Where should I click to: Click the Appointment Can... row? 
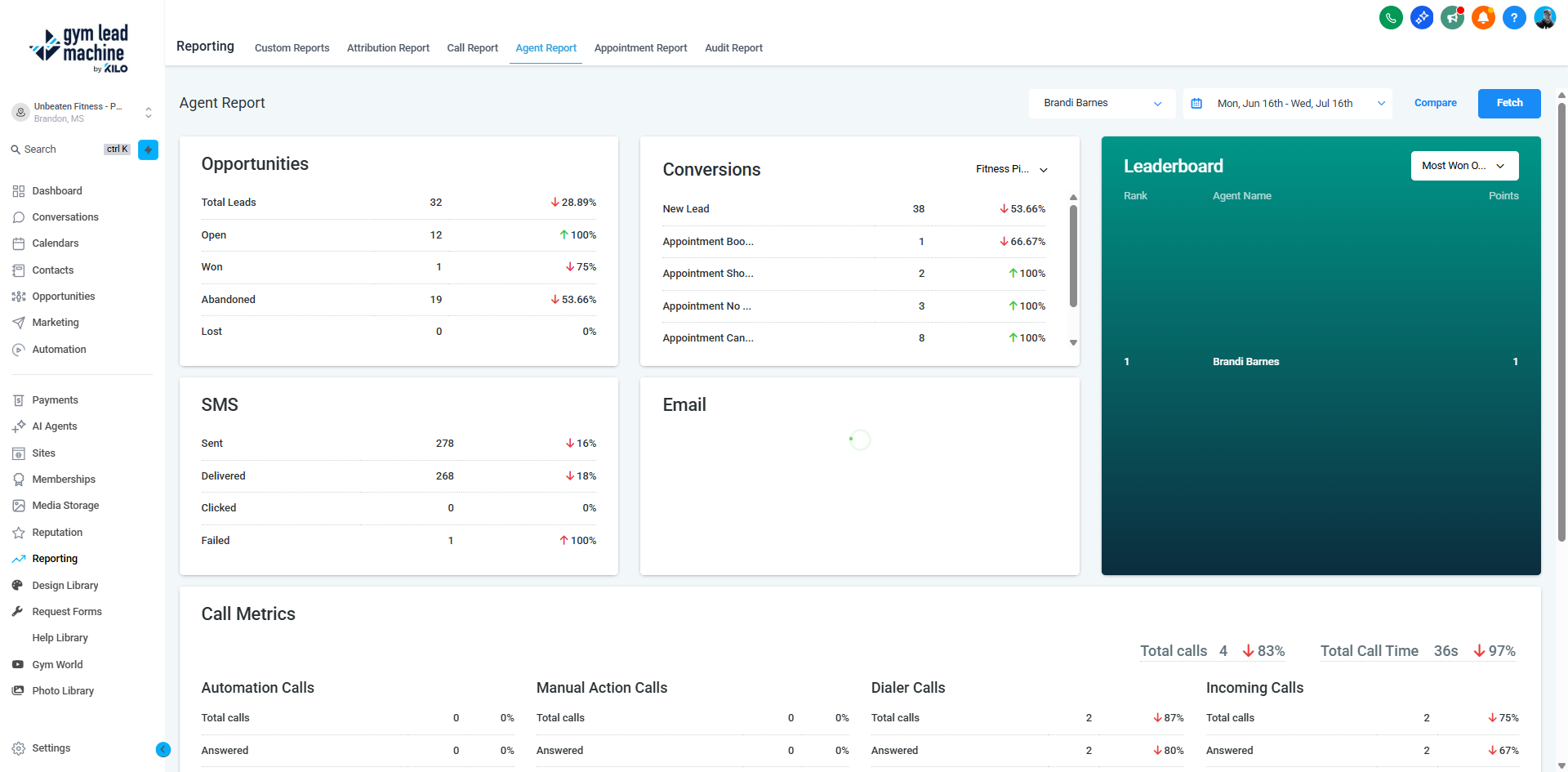pyautogui.click(x=853, y=338)
